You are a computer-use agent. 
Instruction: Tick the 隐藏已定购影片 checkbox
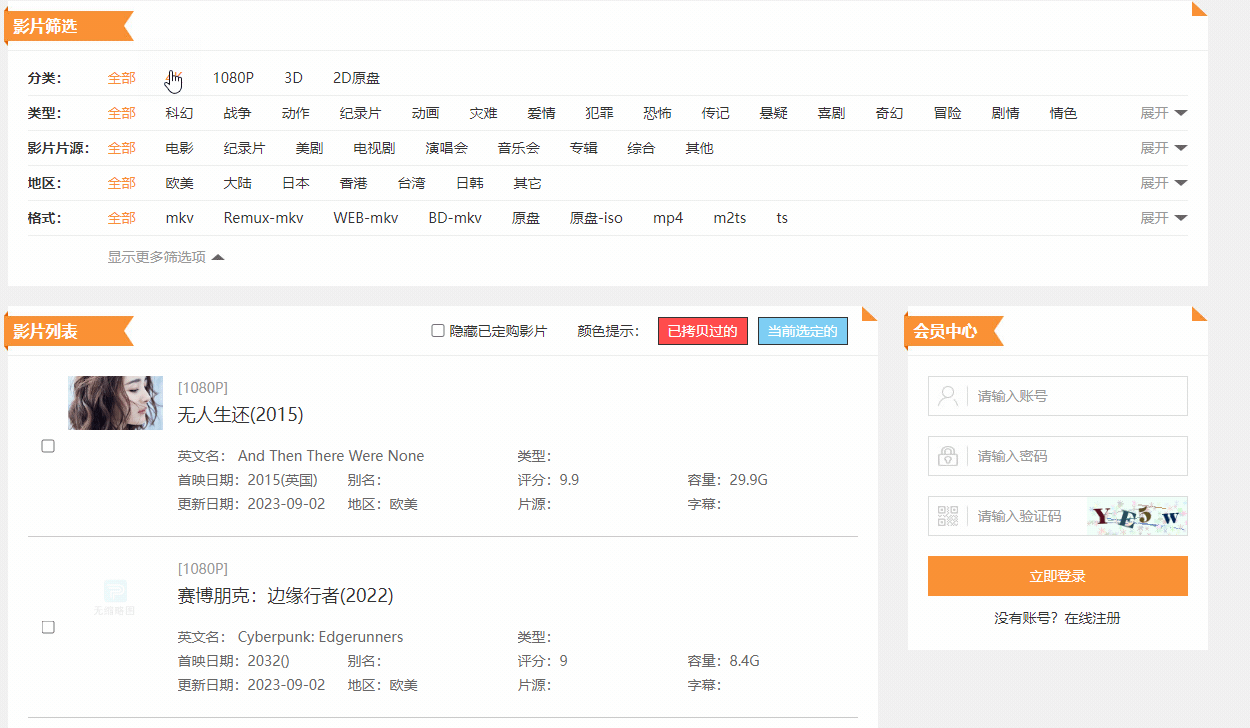click(x=438, y=331)
